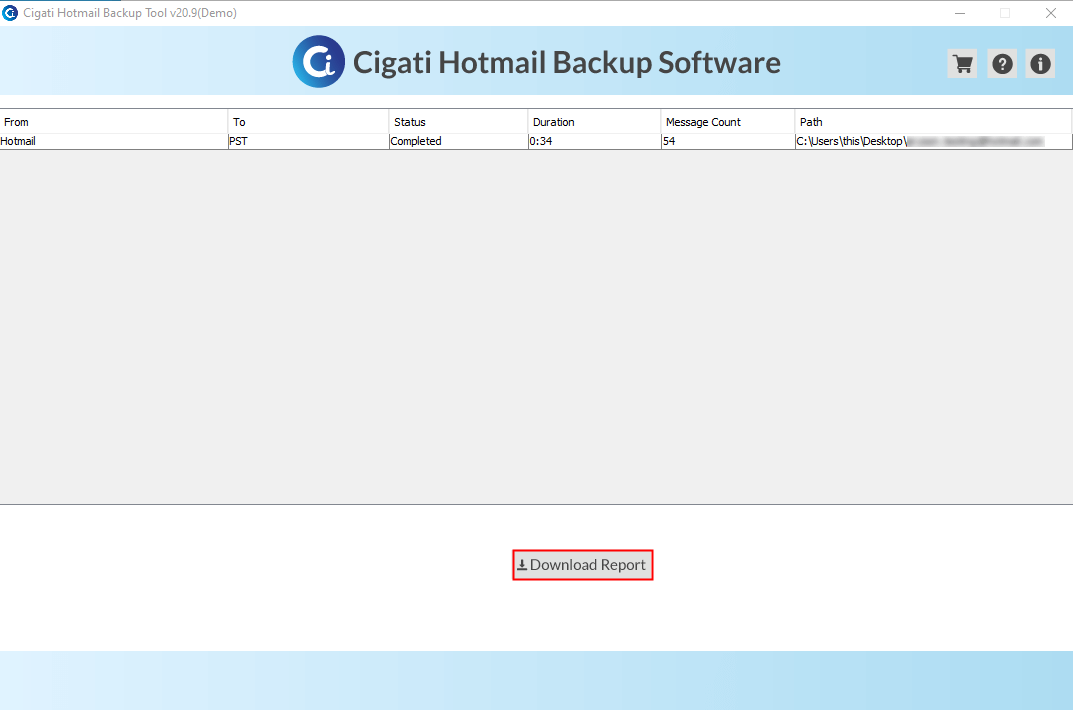The image size is (1073, 710).
Task: Select the Status column header
Action: pyautogui.click(x=458, y=122)
